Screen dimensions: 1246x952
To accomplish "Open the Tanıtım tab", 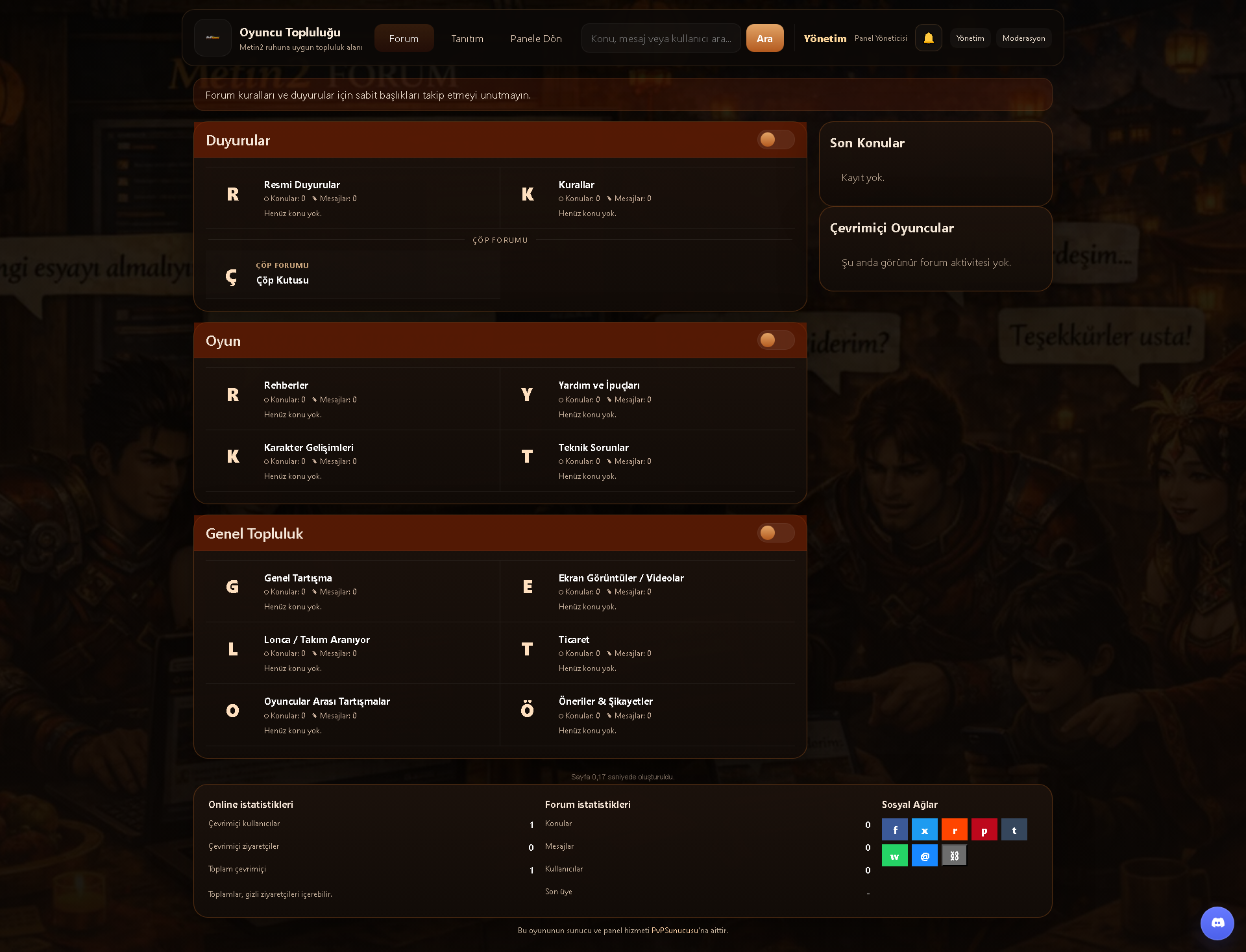I will click(467, 38).
